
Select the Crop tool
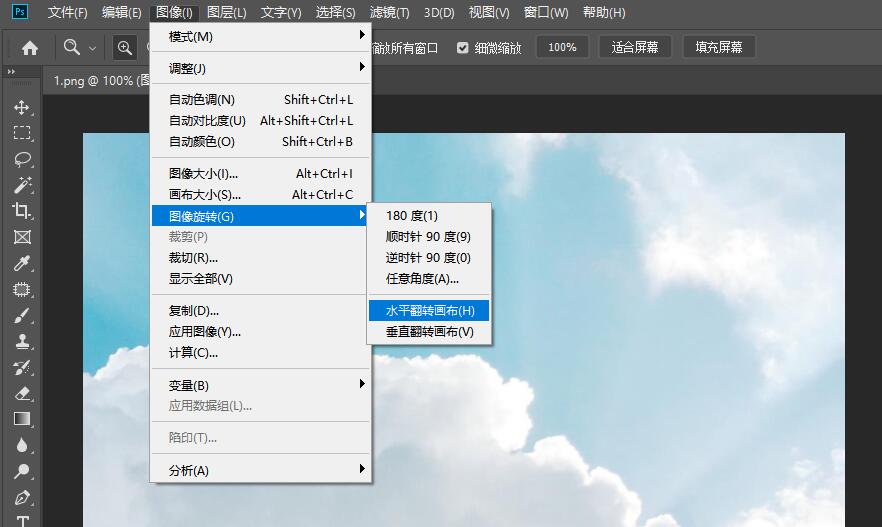point(22,211)
